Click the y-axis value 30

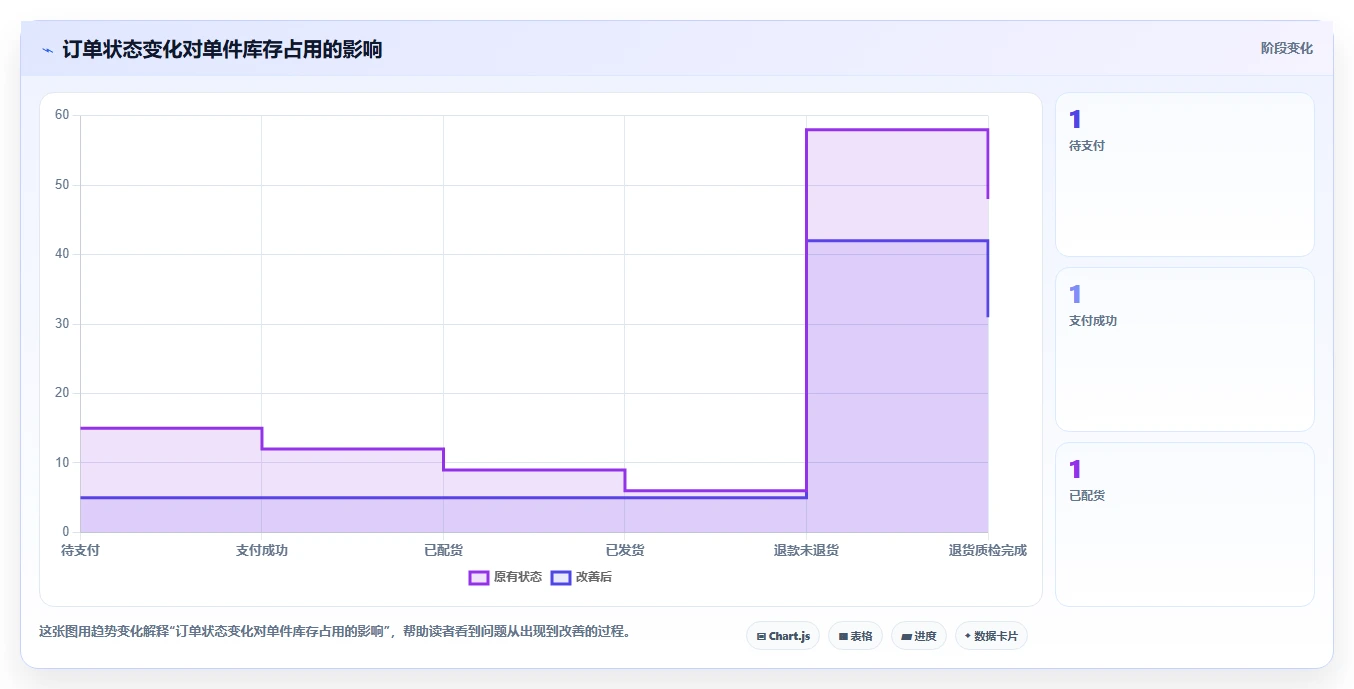pyautogui.click(x=62, y=324)
